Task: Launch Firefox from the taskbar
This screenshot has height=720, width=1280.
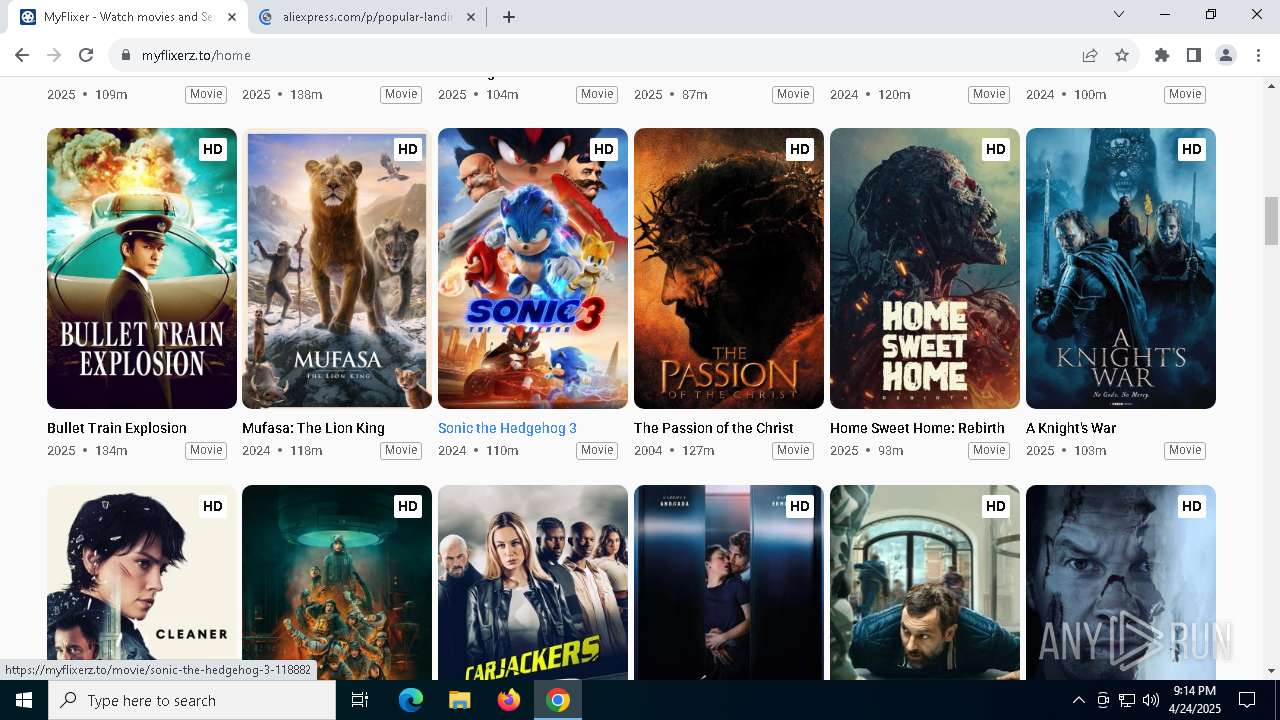Action: point(508,700)
